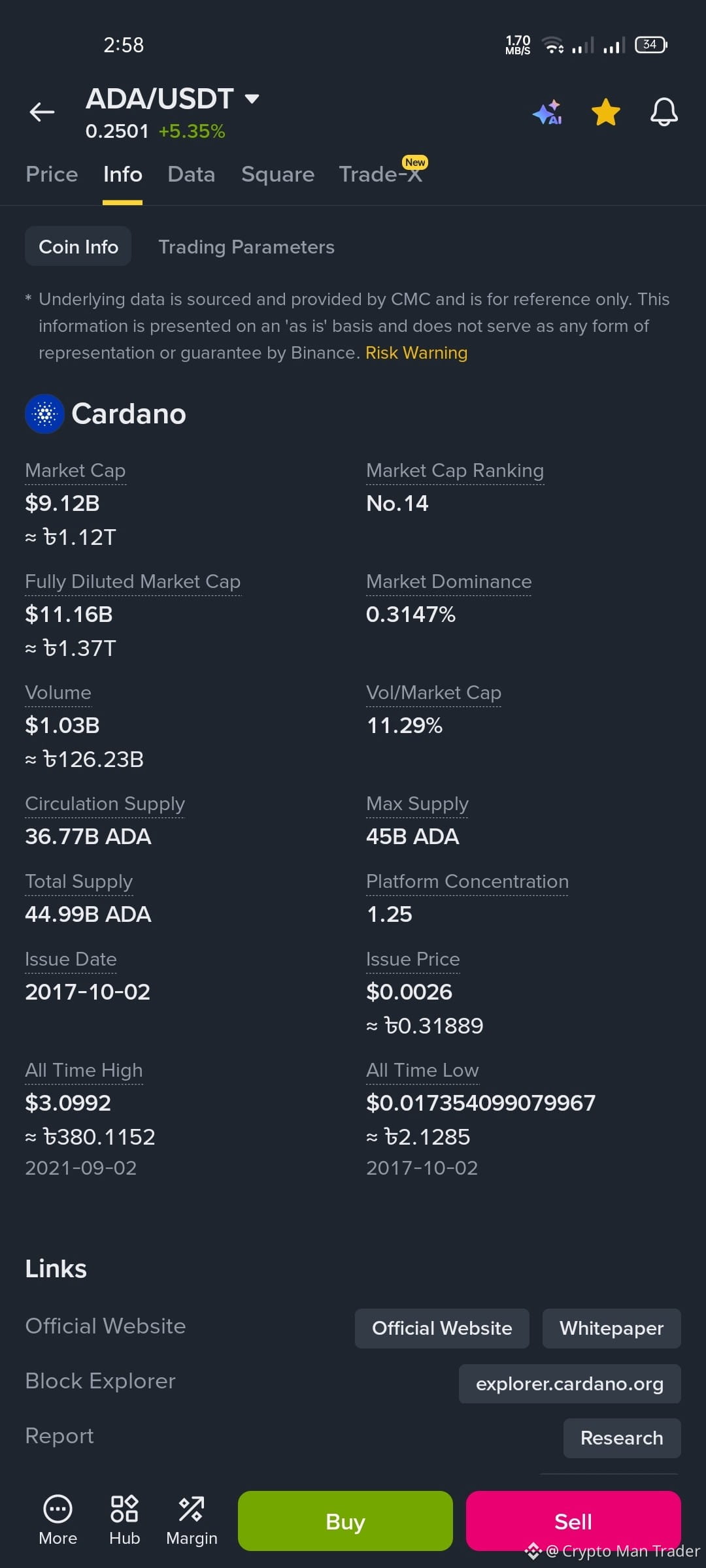Select the Coin Info toggle
706x1568 pixels.
click(78, 246)
